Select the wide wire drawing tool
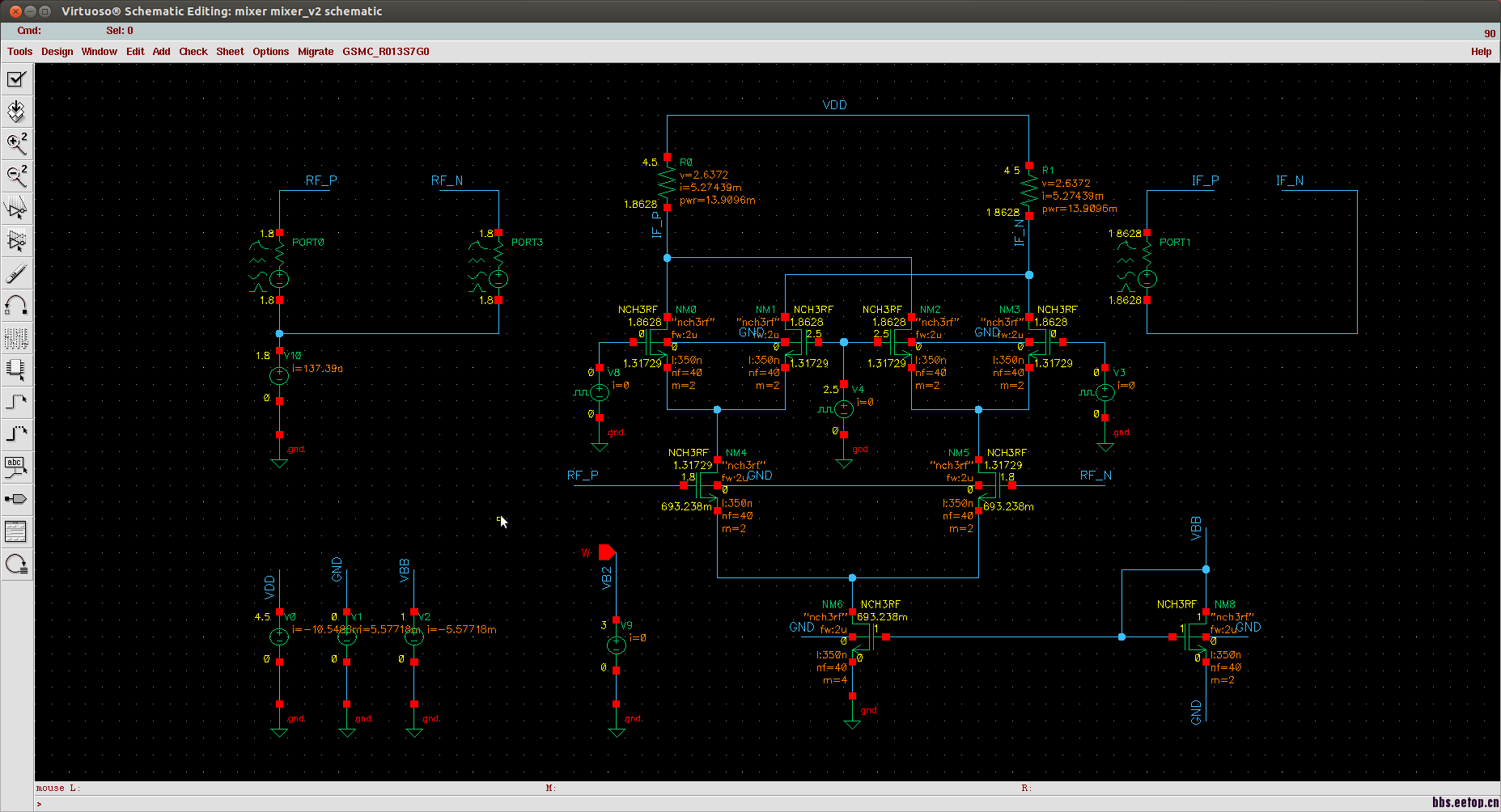This screenshot has height=812, width=1501. click(16, 433)
